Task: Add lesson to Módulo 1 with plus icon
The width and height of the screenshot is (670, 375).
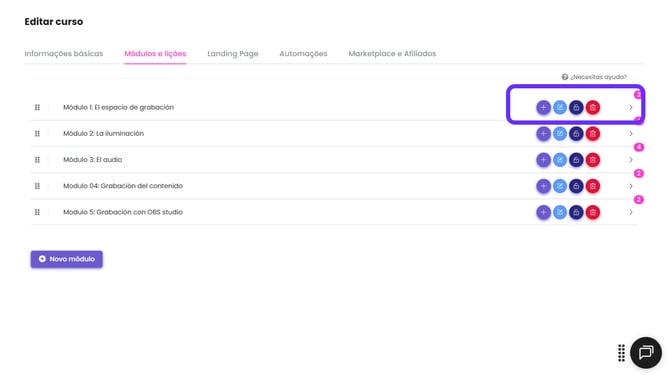Action: coord(543,107)
